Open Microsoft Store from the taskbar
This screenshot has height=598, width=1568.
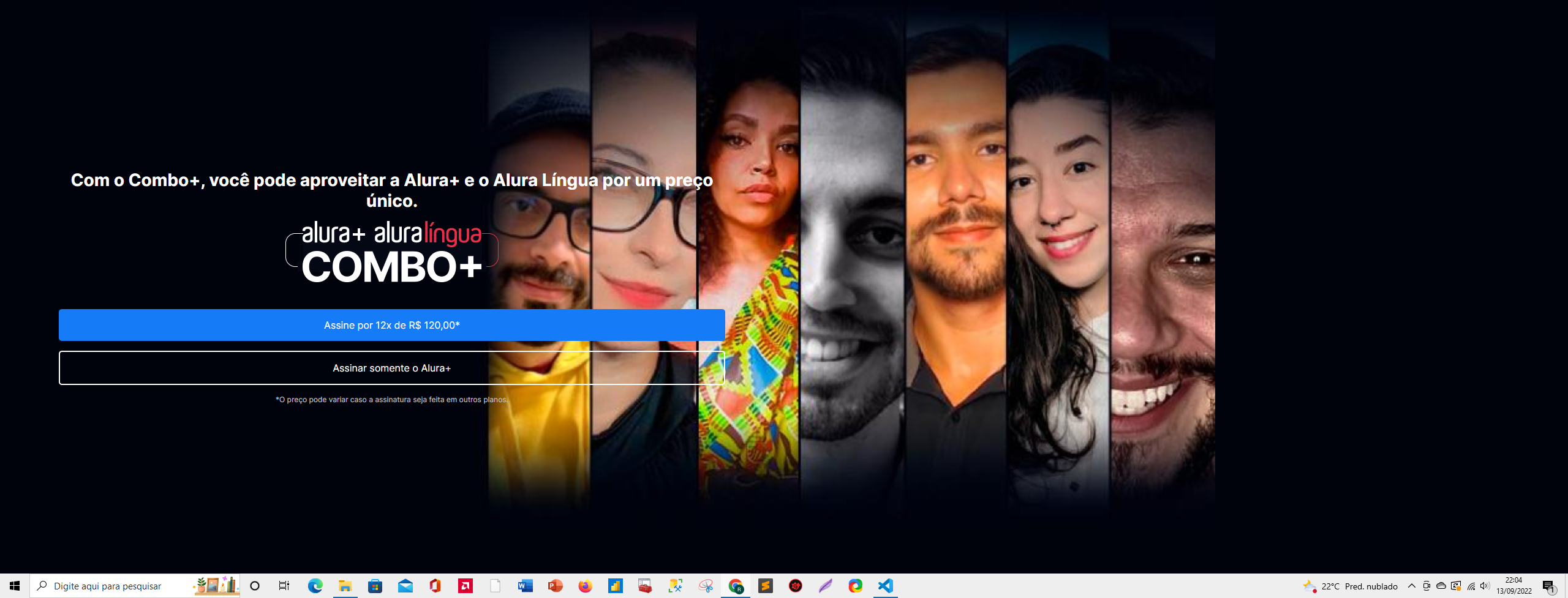click(375, 586)
